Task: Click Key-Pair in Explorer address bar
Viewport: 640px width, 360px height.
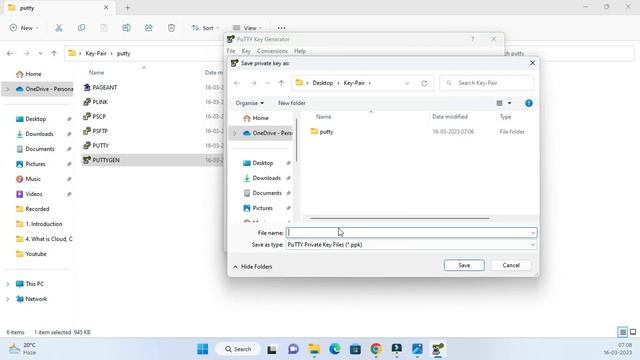Action: point(96,53)
